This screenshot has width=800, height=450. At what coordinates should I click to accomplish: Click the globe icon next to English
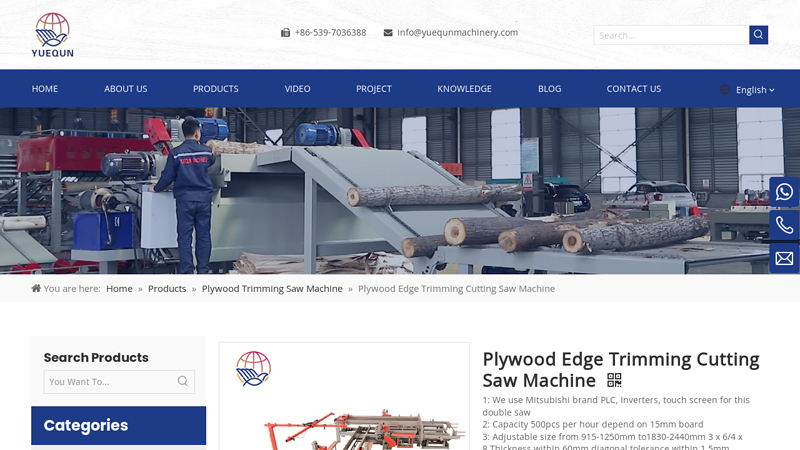coord(724,90)
